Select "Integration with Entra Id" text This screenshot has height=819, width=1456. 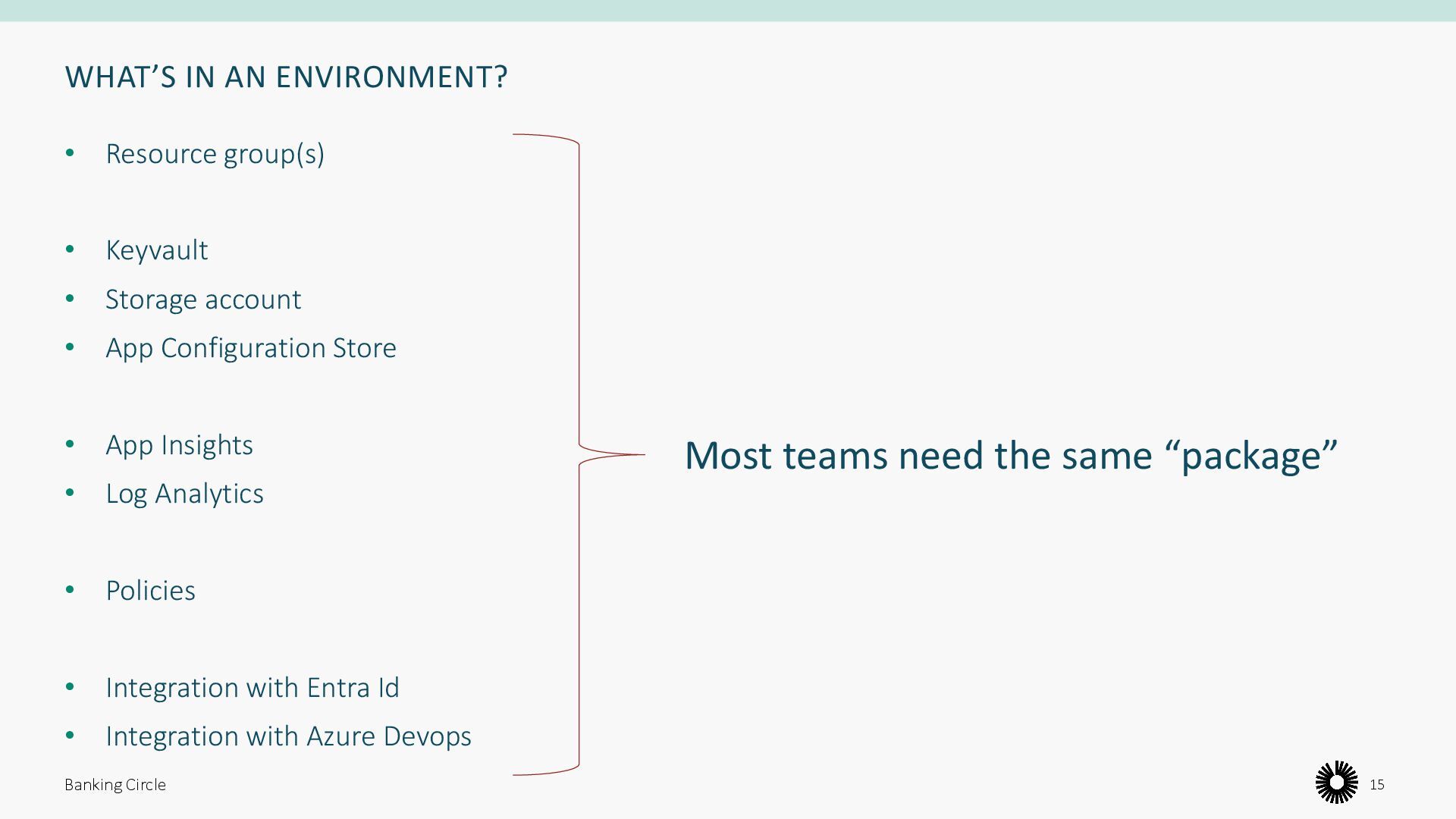[252, 688]
